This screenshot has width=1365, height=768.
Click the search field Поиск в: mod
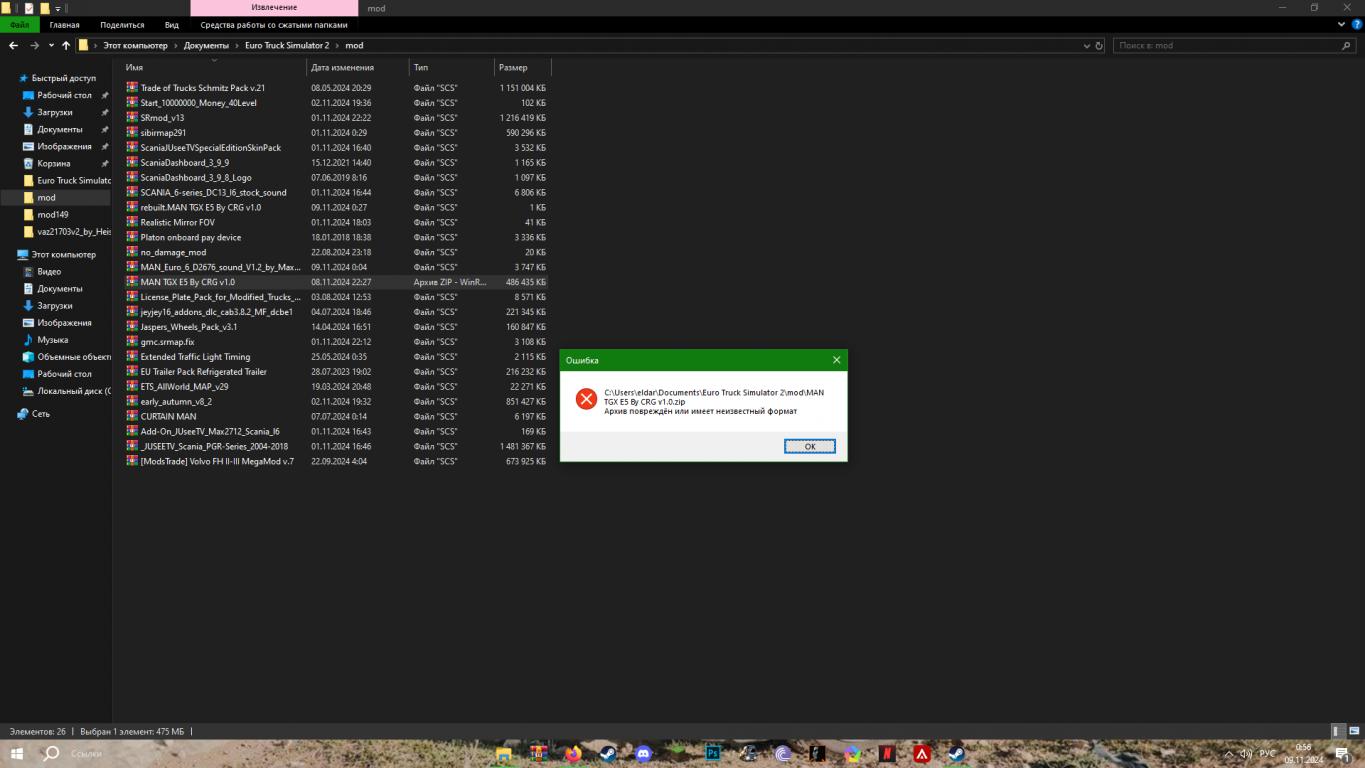pyautogui.click(x=1226, y=46)
